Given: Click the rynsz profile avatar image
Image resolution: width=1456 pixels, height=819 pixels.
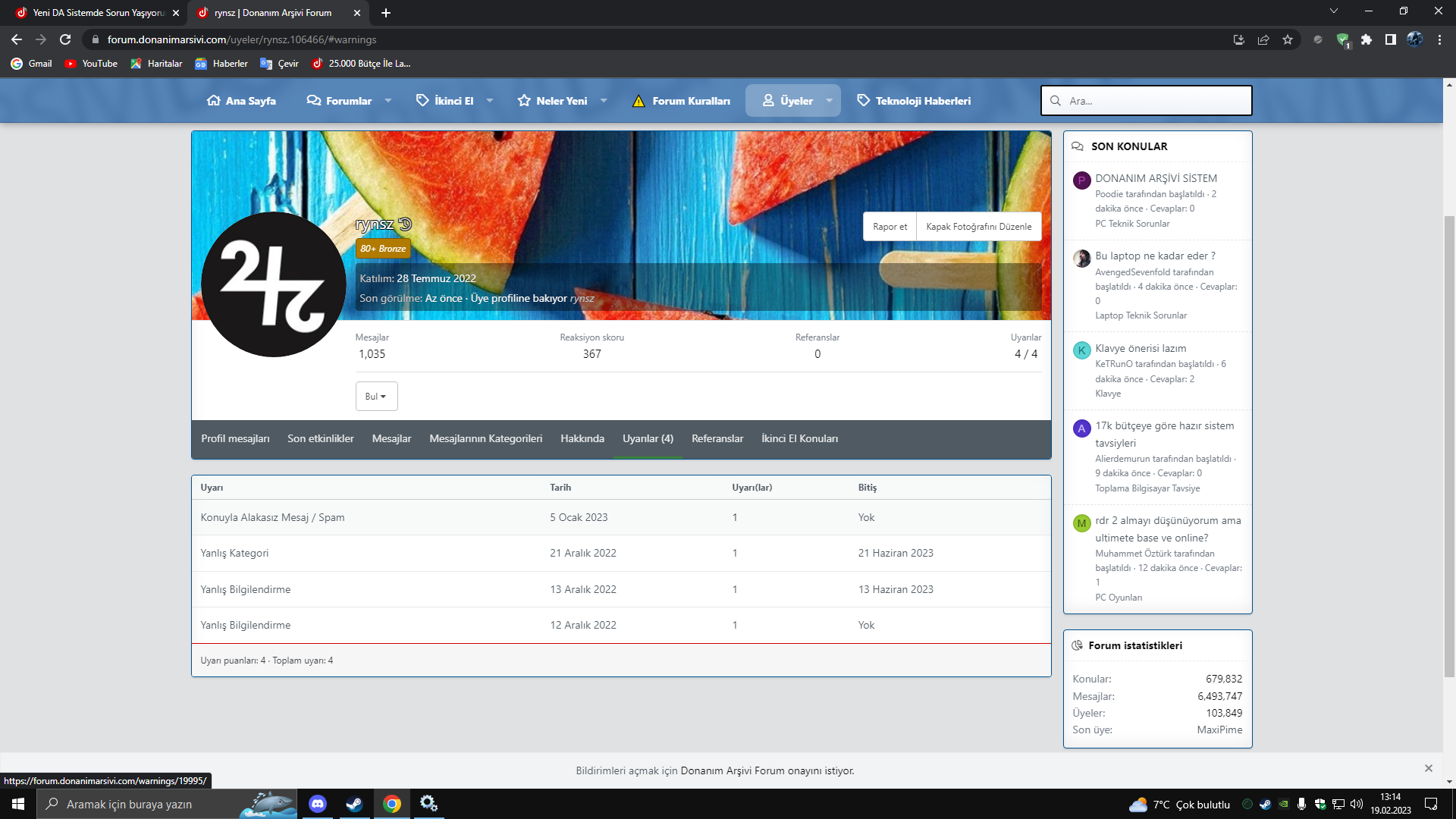Looking at the screenshot, I should (x=273, y=284).
